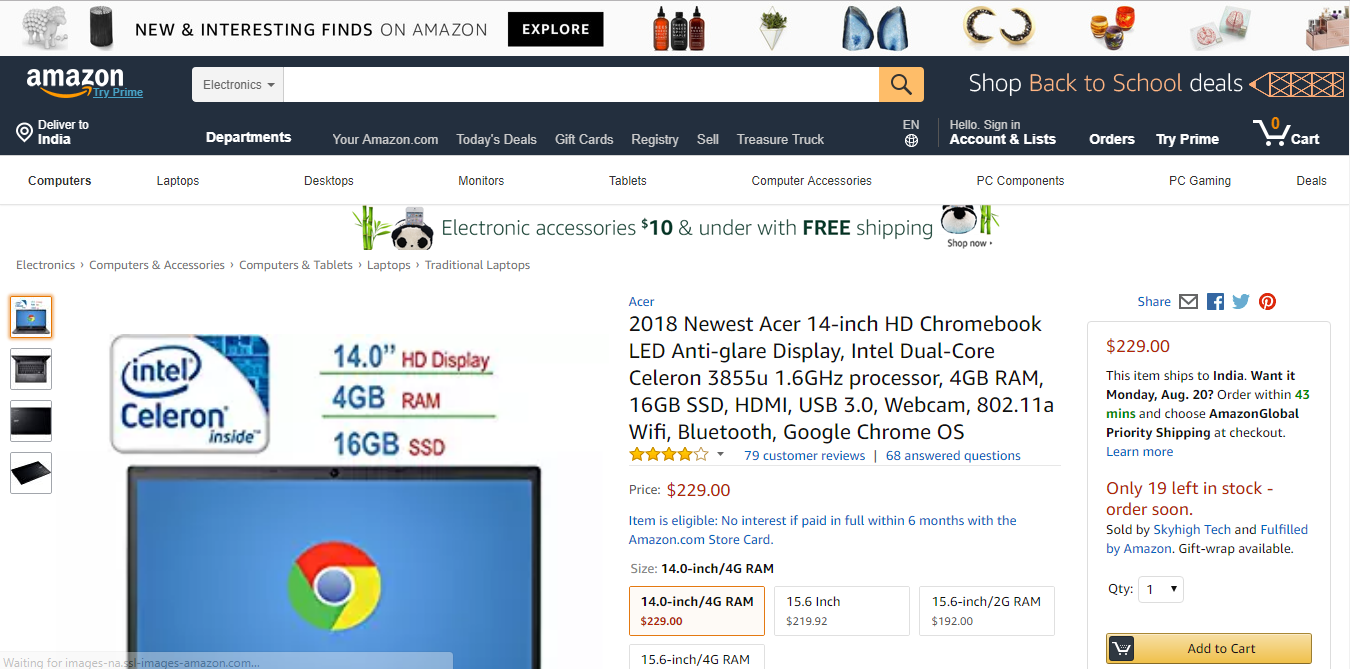
Task: Open the Electronics search category dropdown
Action: click(x=238, y=85)
